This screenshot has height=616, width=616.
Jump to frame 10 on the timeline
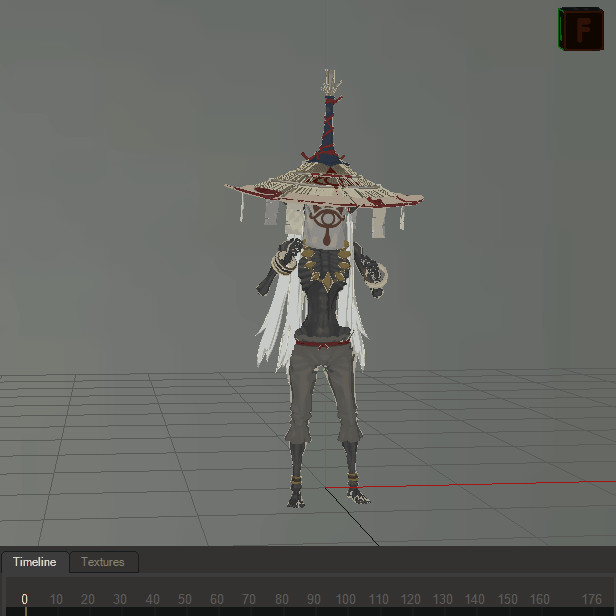coord(57,600)
